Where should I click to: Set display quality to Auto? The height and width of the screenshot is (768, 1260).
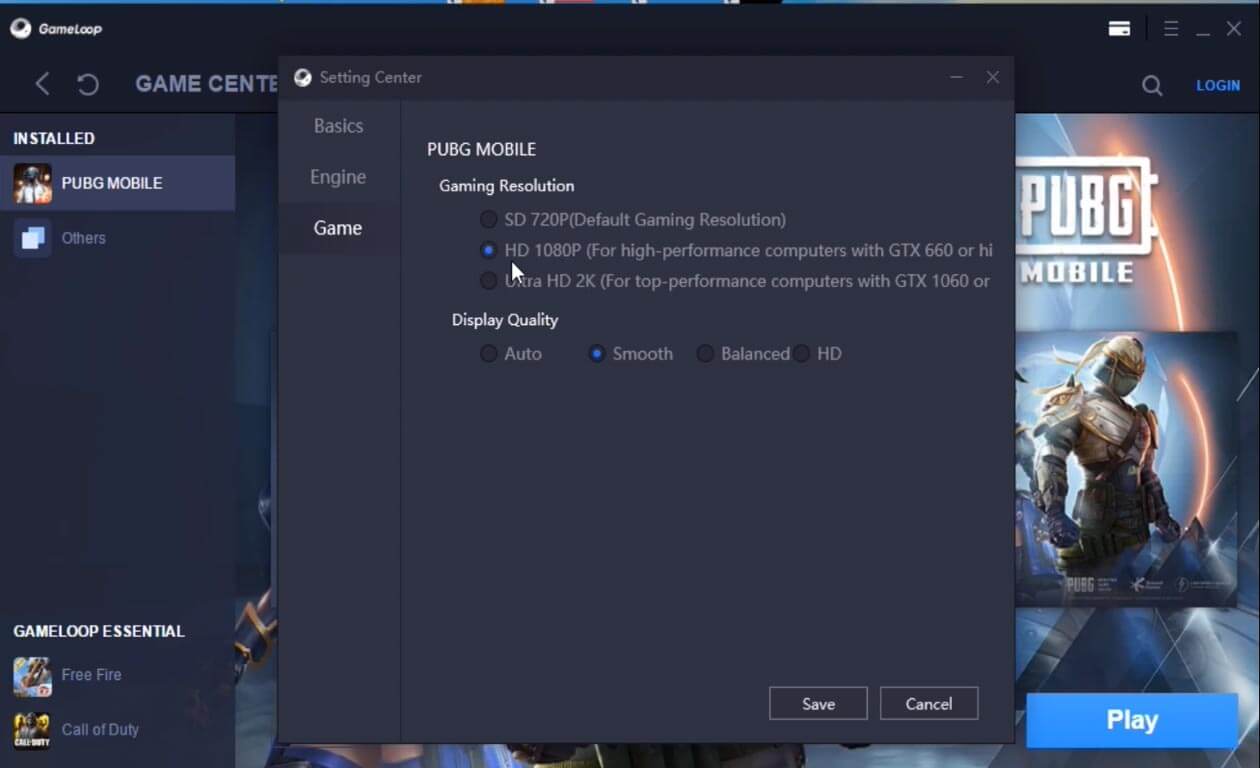pos(488,353)
